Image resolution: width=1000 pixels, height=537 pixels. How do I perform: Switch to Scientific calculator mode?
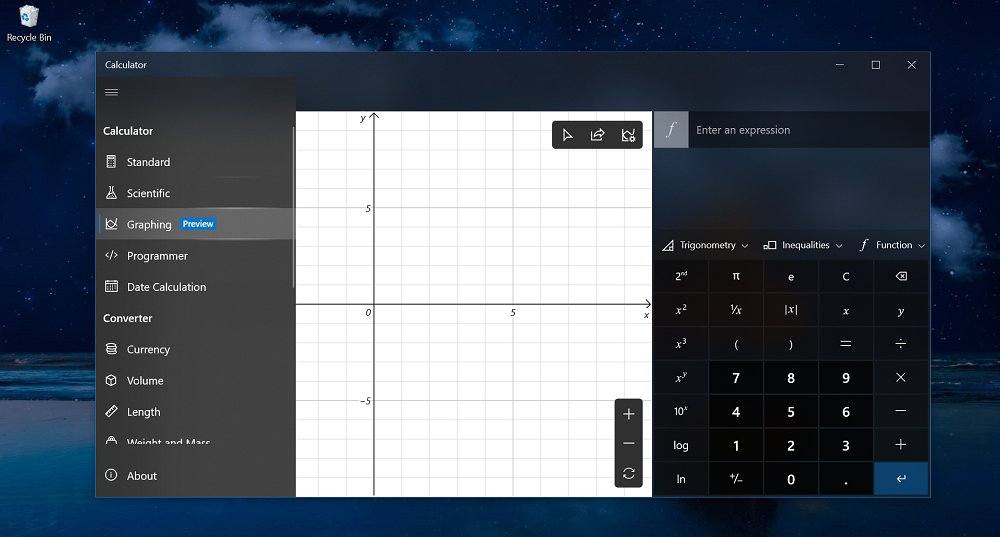pos(194,193)
